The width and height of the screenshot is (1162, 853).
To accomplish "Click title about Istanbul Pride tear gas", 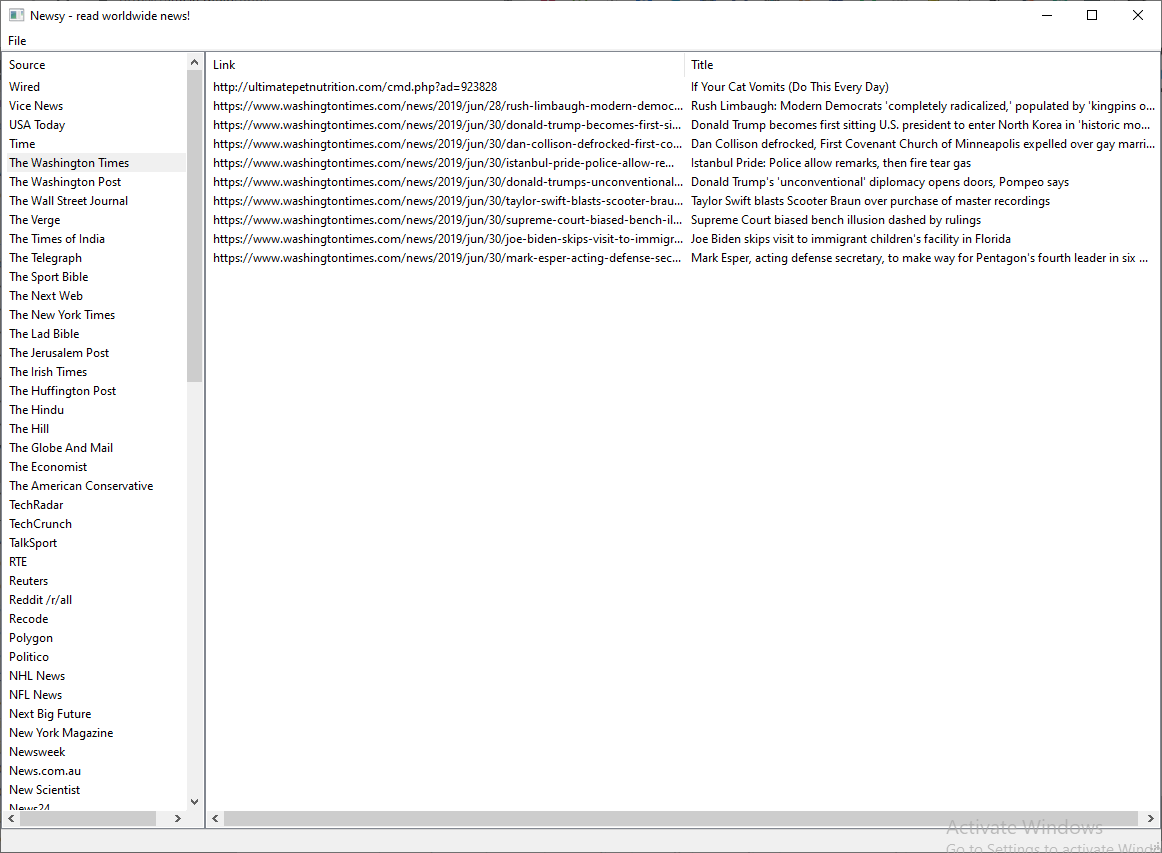I will 831,163.
